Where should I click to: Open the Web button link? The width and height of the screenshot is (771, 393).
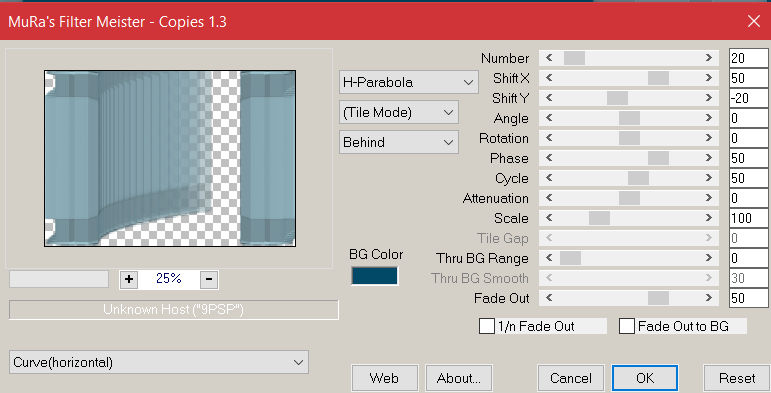point(385,378)
